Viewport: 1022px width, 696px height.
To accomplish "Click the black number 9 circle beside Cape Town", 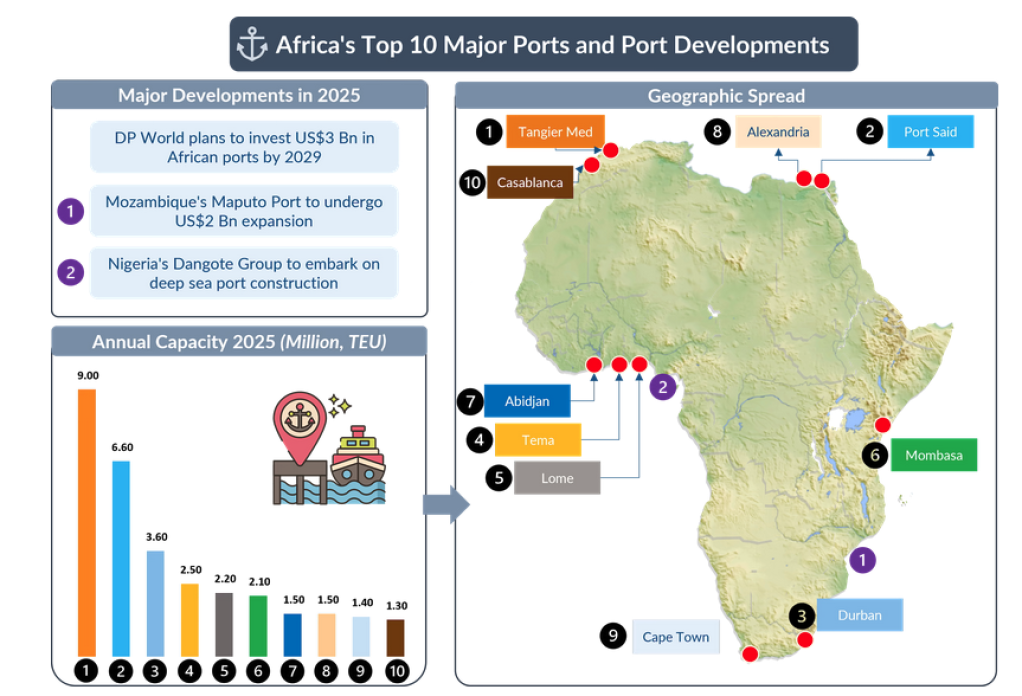I will point(613,636).
